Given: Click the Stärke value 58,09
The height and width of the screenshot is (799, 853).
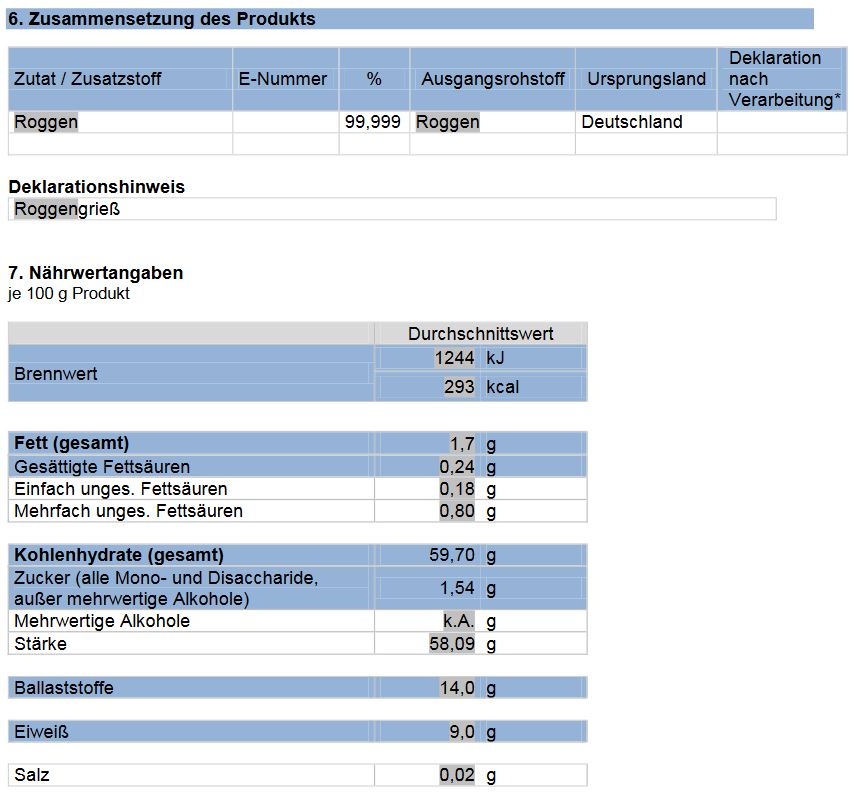Looking at the screenshot, I should click(x=452, y=644).
